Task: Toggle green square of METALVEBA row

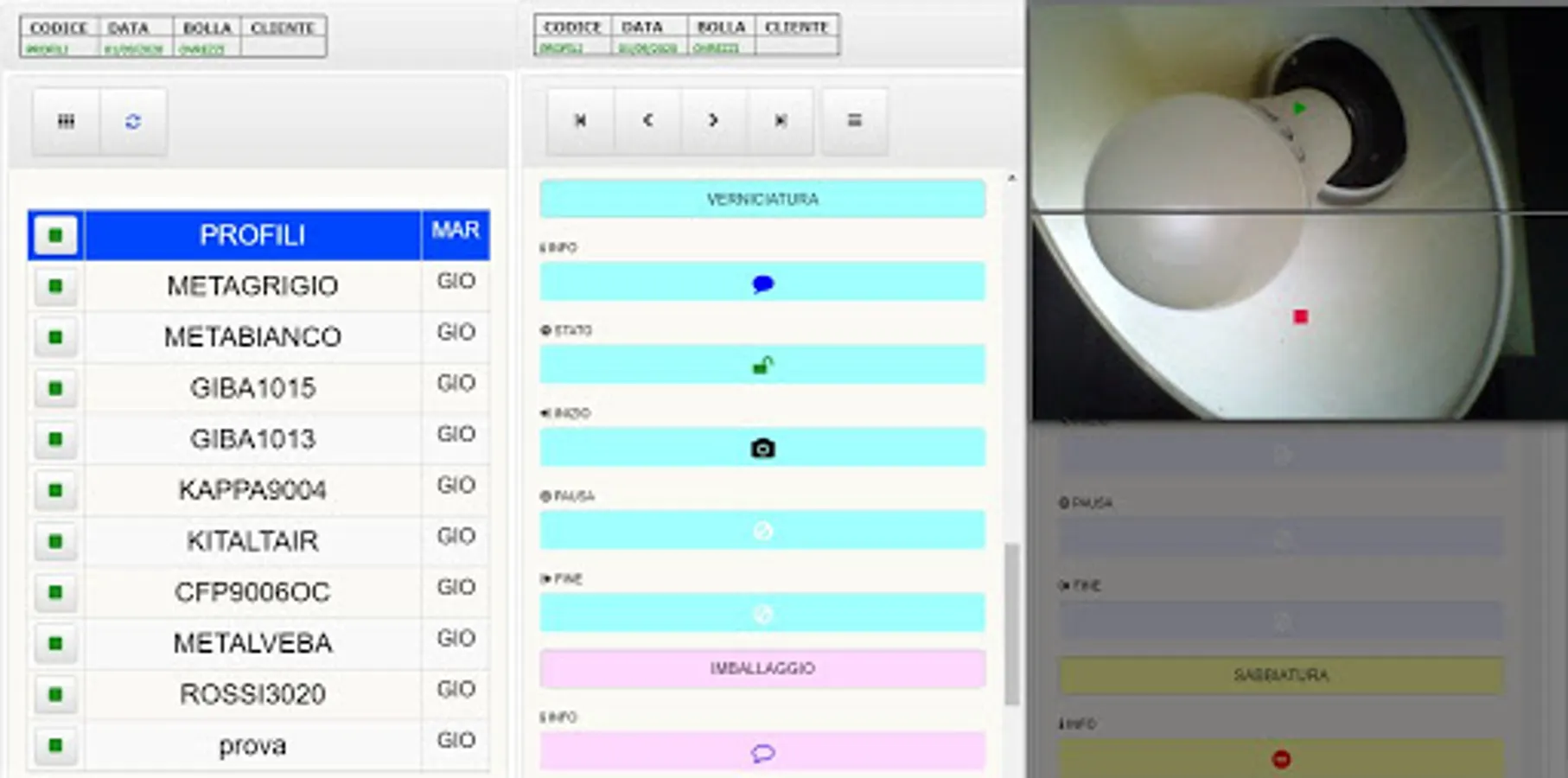Action: [55, 643]
